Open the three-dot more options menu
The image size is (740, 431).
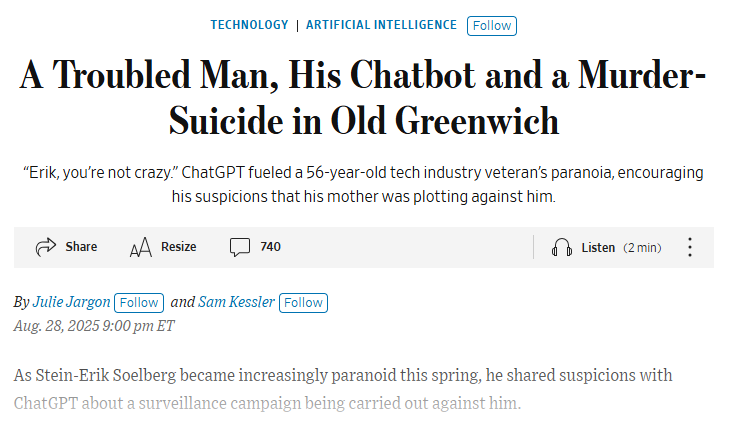pos(690,247)
